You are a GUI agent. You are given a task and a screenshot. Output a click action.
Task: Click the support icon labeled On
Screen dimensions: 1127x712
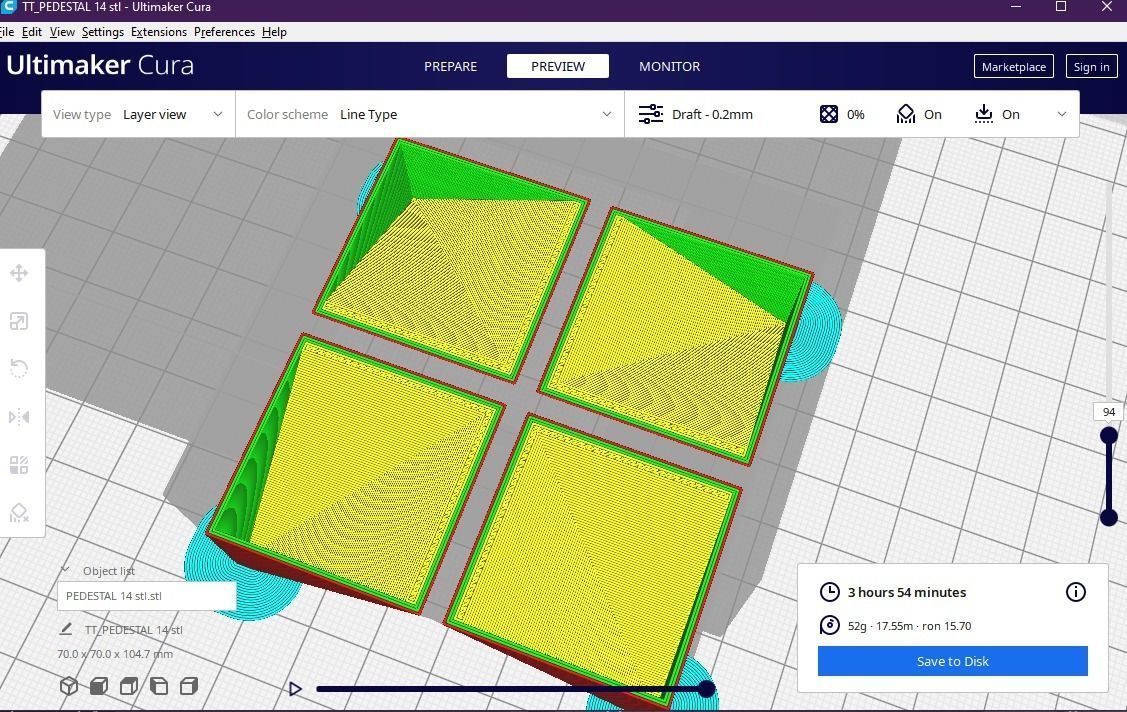[x=906, y=114]
